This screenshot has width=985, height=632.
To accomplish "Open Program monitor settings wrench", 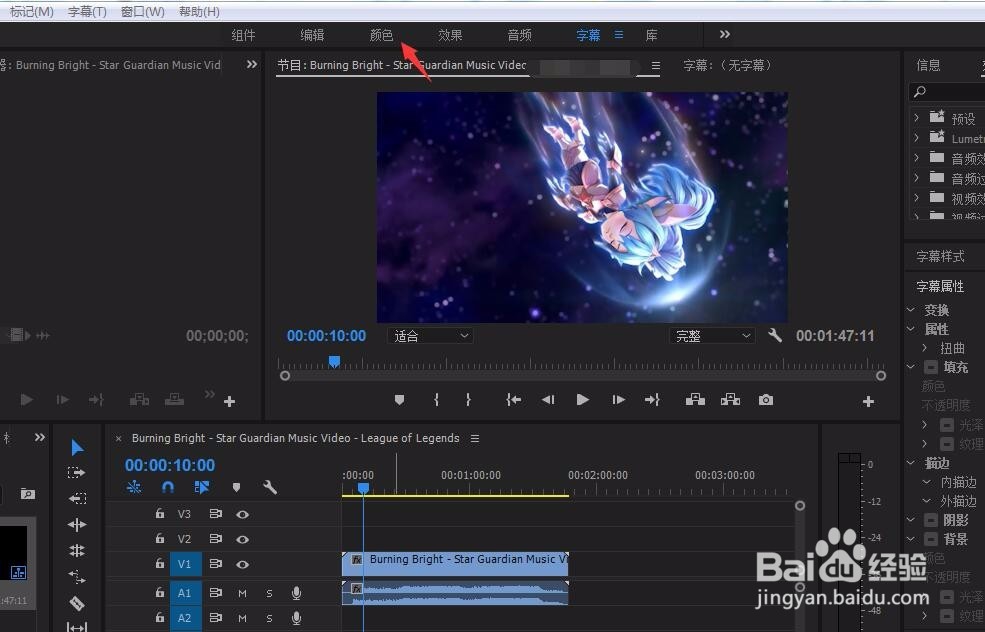I will pos(775,335).
